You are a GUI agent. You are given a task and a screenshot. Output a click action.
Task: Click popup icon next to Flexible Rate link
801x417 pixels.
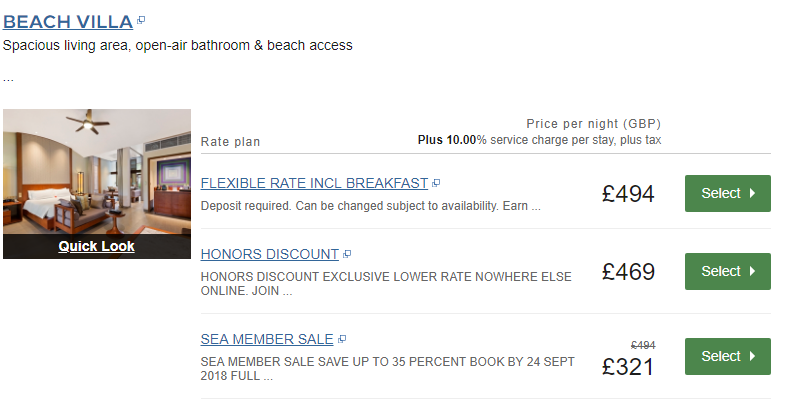[436, 184]
